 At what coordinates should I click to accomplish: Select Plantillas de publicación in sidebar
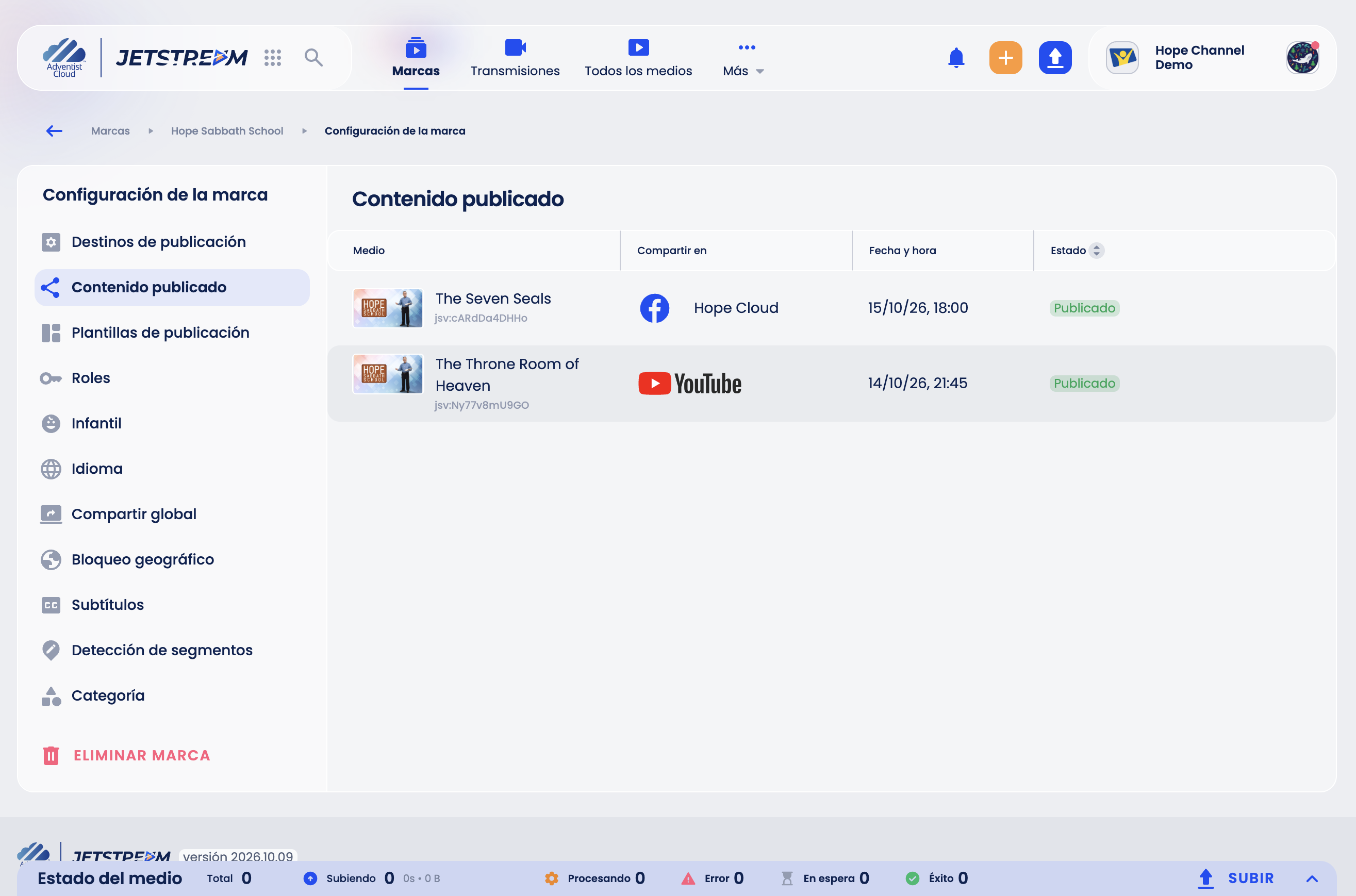(172, 333)
